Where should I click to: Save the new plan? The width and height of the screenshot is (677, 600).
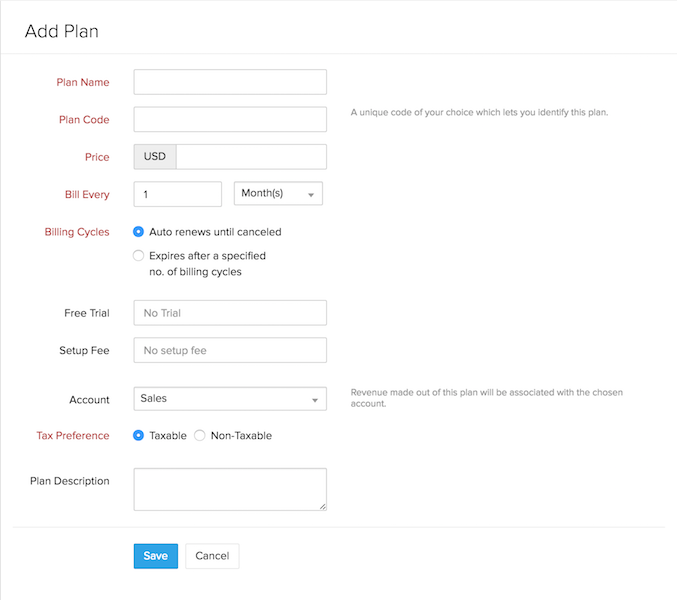155,556
